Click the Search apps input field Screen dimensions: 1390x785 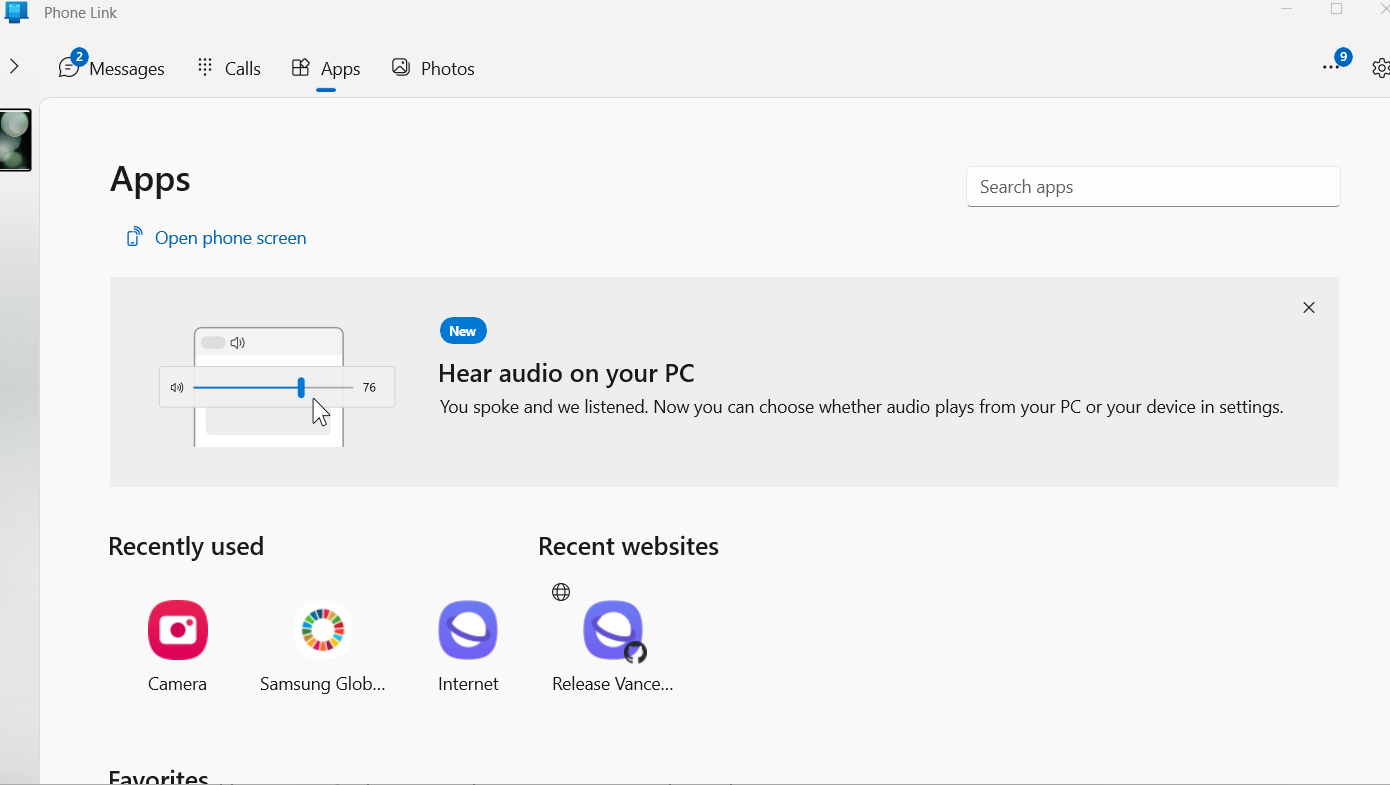[1152, 187]
